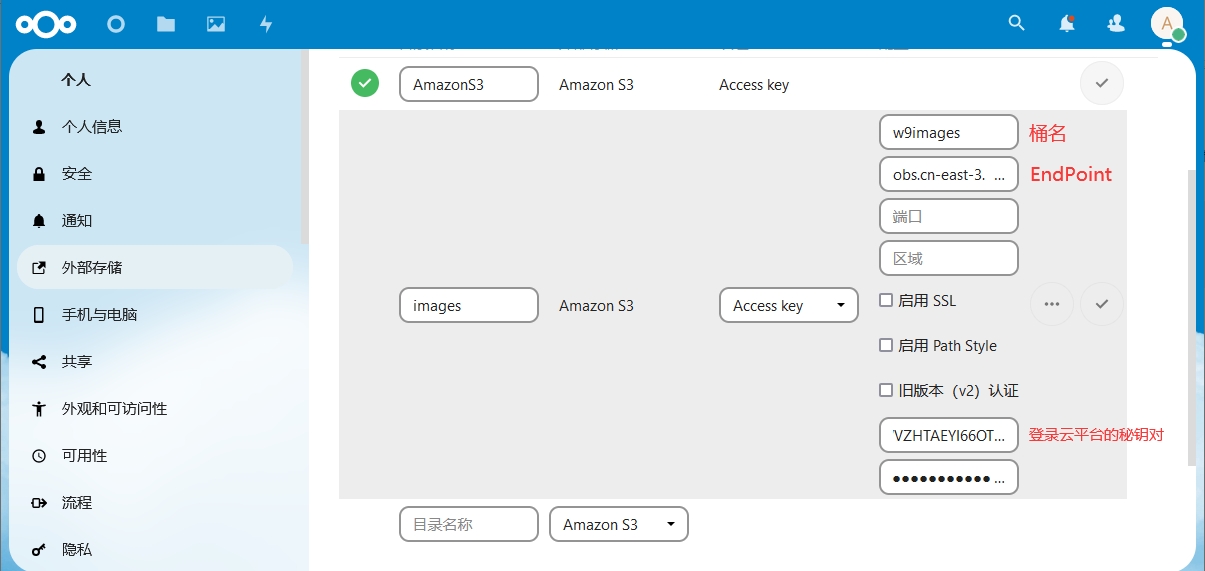Image resolution: width=1205 pixels, height=571 pixels.
Task: Open 安全 settings in the sidebar
Action: pyautogui.click(x=77, y=174)
